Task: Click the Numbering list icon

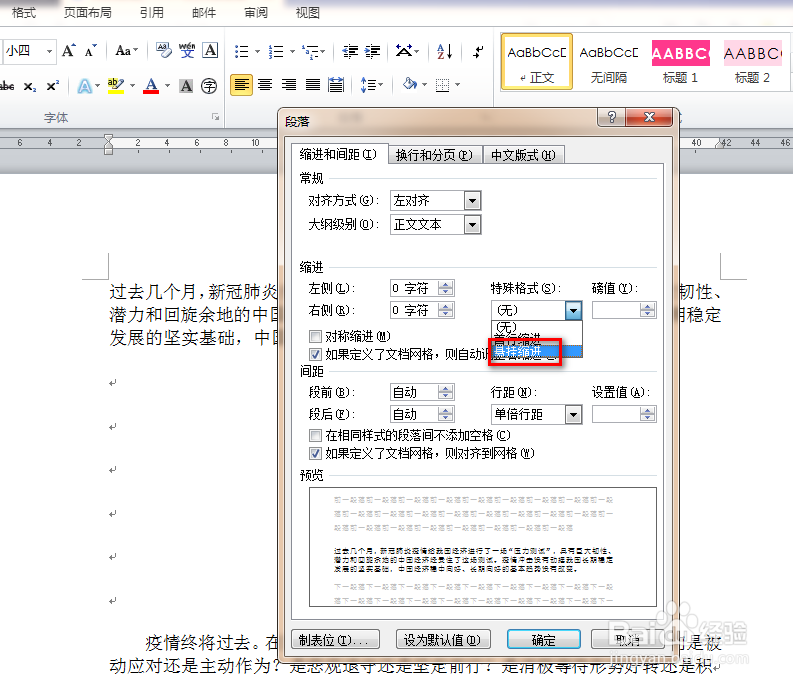Action: coord(276,52)
